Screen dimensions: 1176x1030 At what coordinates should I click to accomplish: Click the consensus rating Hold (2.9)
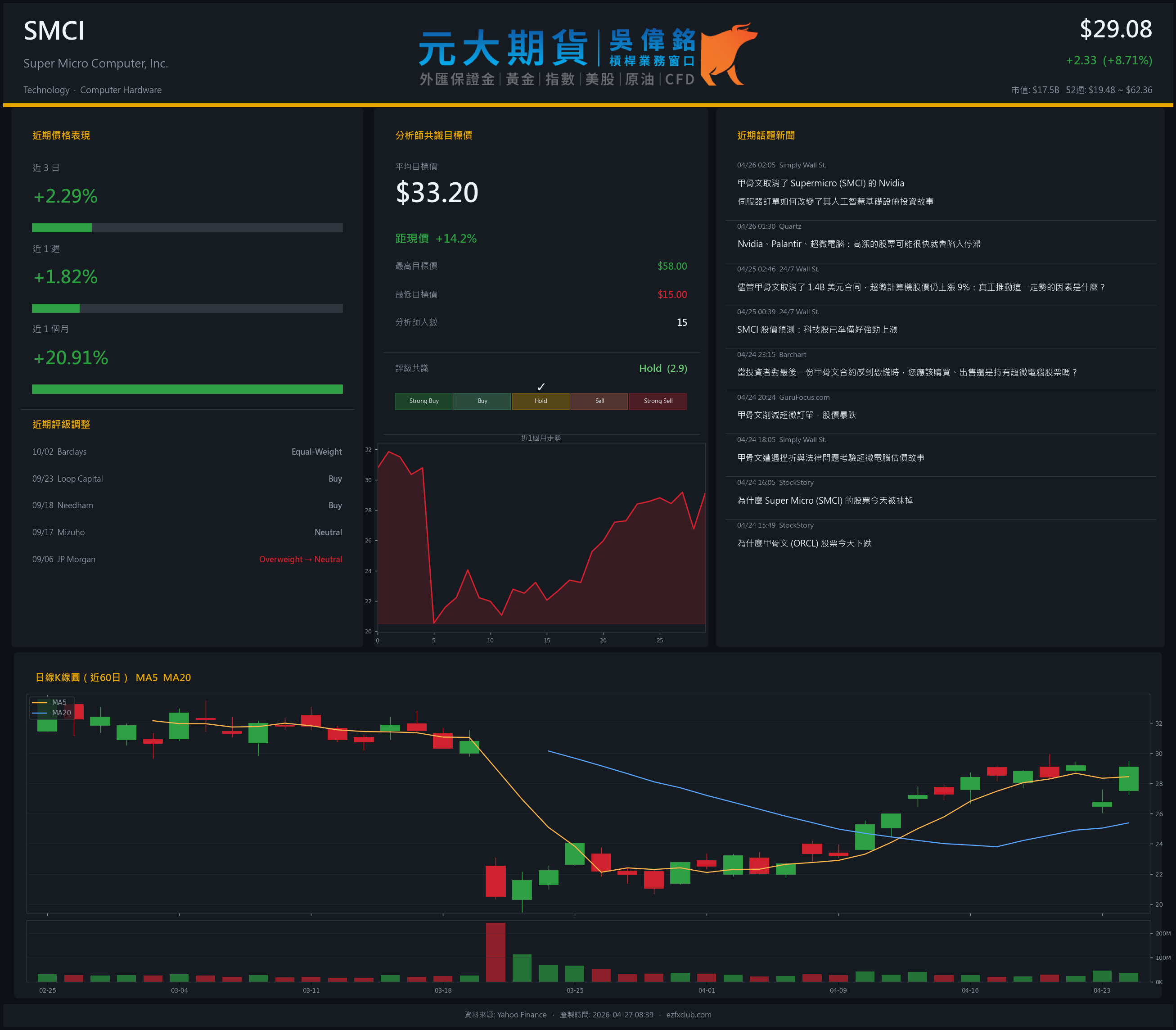(x=663, y=368)
